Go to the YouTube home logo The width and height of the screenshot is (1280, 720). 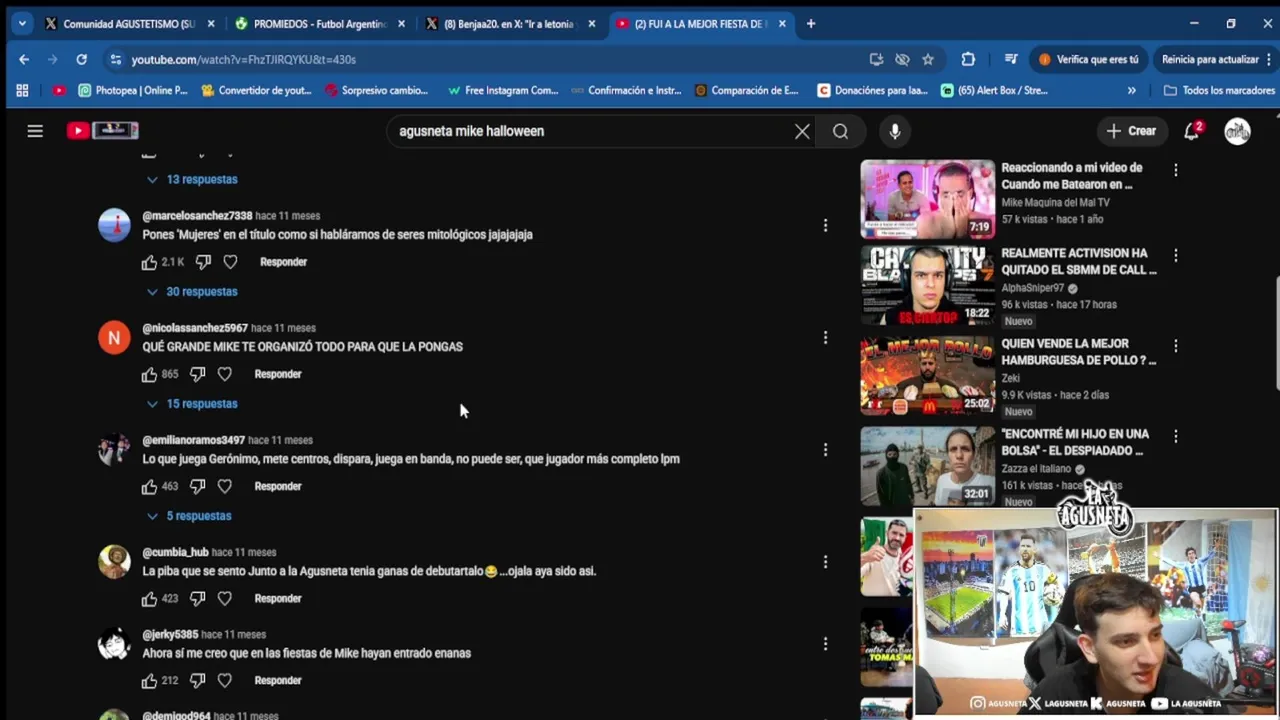click(x=102, y=130)
